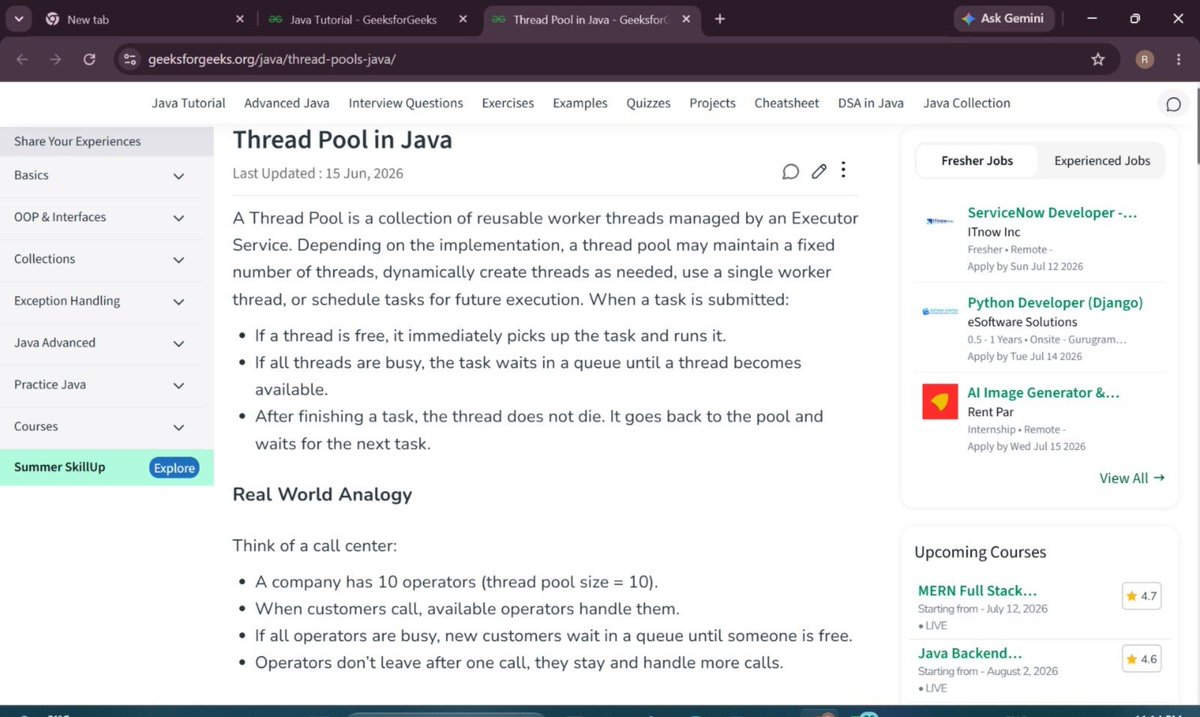Click the eSoftware Solutions company logo

(x=939, y=311)
